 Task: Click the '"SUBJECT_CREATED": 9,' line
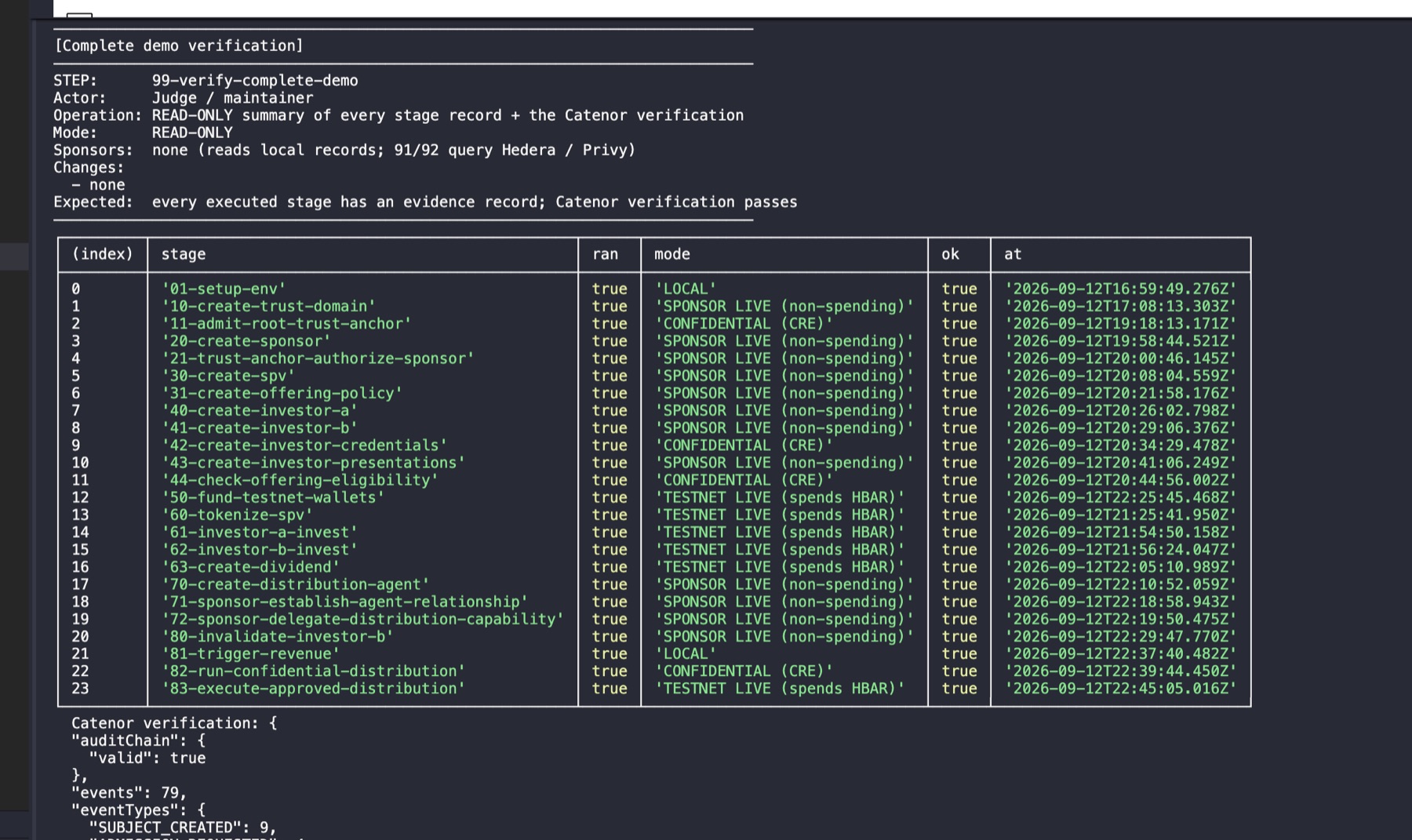pyautogui.click(x=183, y=827)
